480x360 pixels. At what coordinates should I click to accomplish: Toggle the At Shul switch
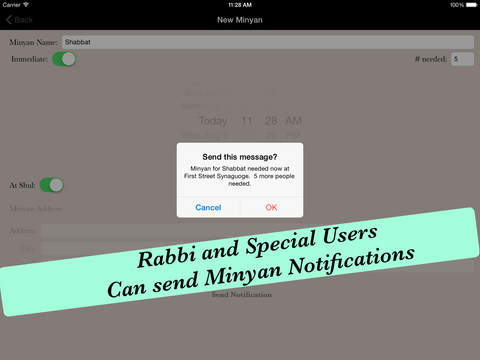tap(52, 185)
